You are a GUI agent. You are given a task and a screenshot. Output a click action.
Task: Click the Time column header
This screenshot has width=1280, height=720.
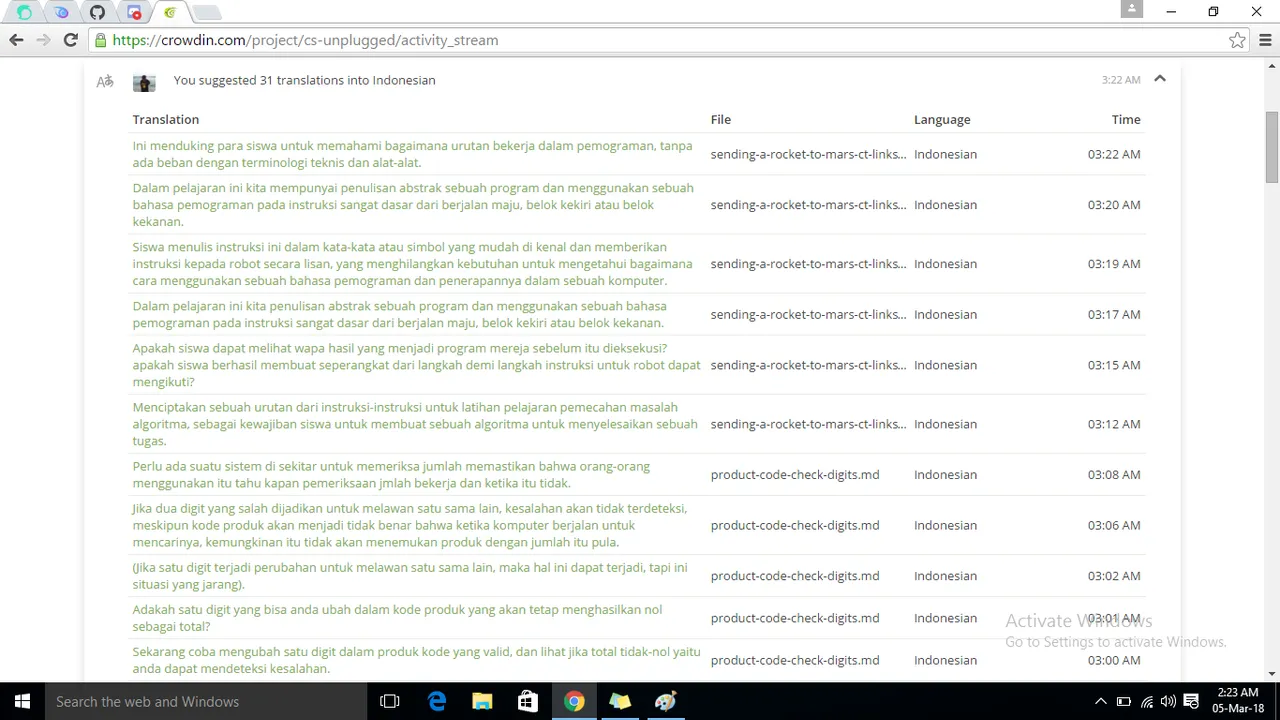1126,119
